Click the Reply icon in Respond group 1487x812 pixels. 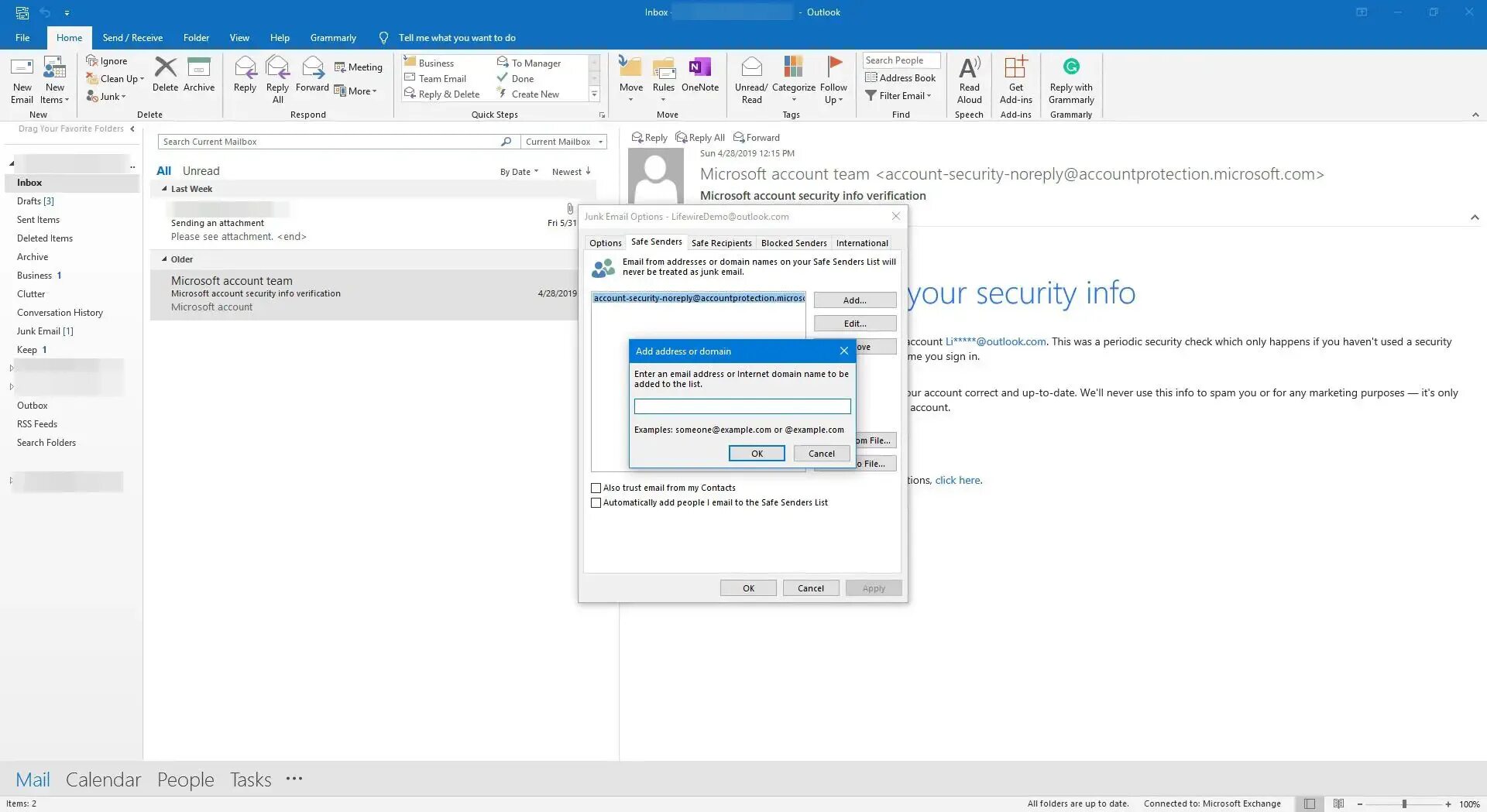point(245,67)
